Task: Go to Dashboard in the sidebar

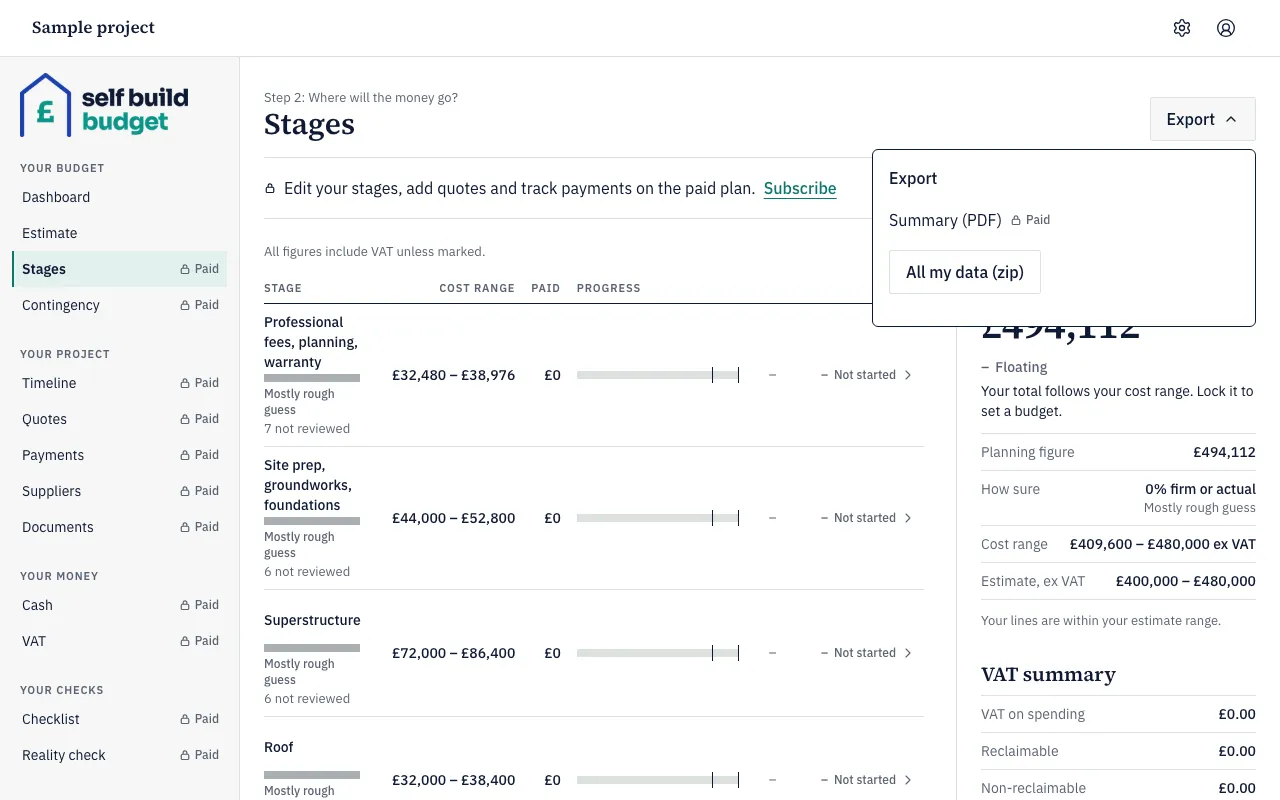Action: click(119, 197)
